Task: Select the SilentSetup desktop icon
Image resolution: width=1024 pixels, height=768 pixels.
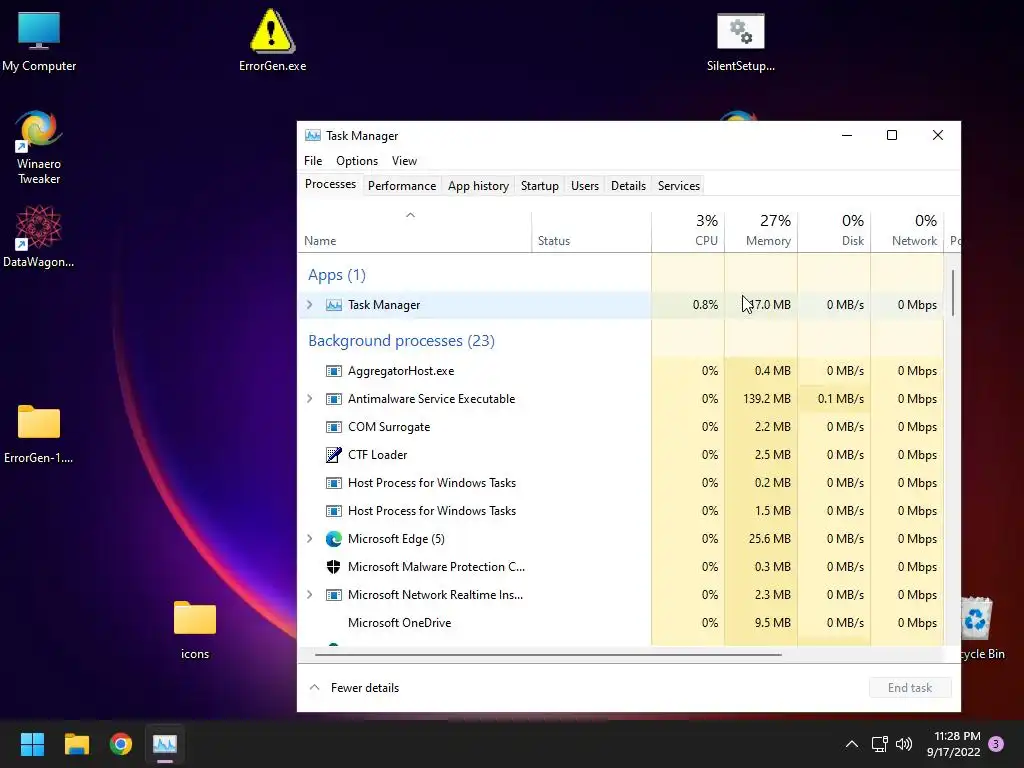Action: (741, 42)
